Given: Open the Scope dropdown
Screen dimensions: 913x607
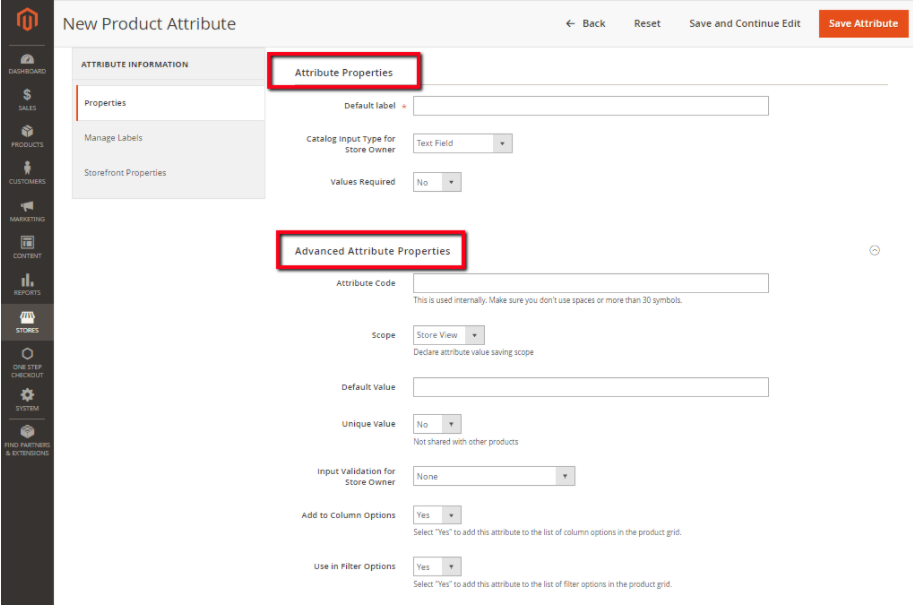Looking at the screenshot, I should pyautogui.click(x=449, y=335).
